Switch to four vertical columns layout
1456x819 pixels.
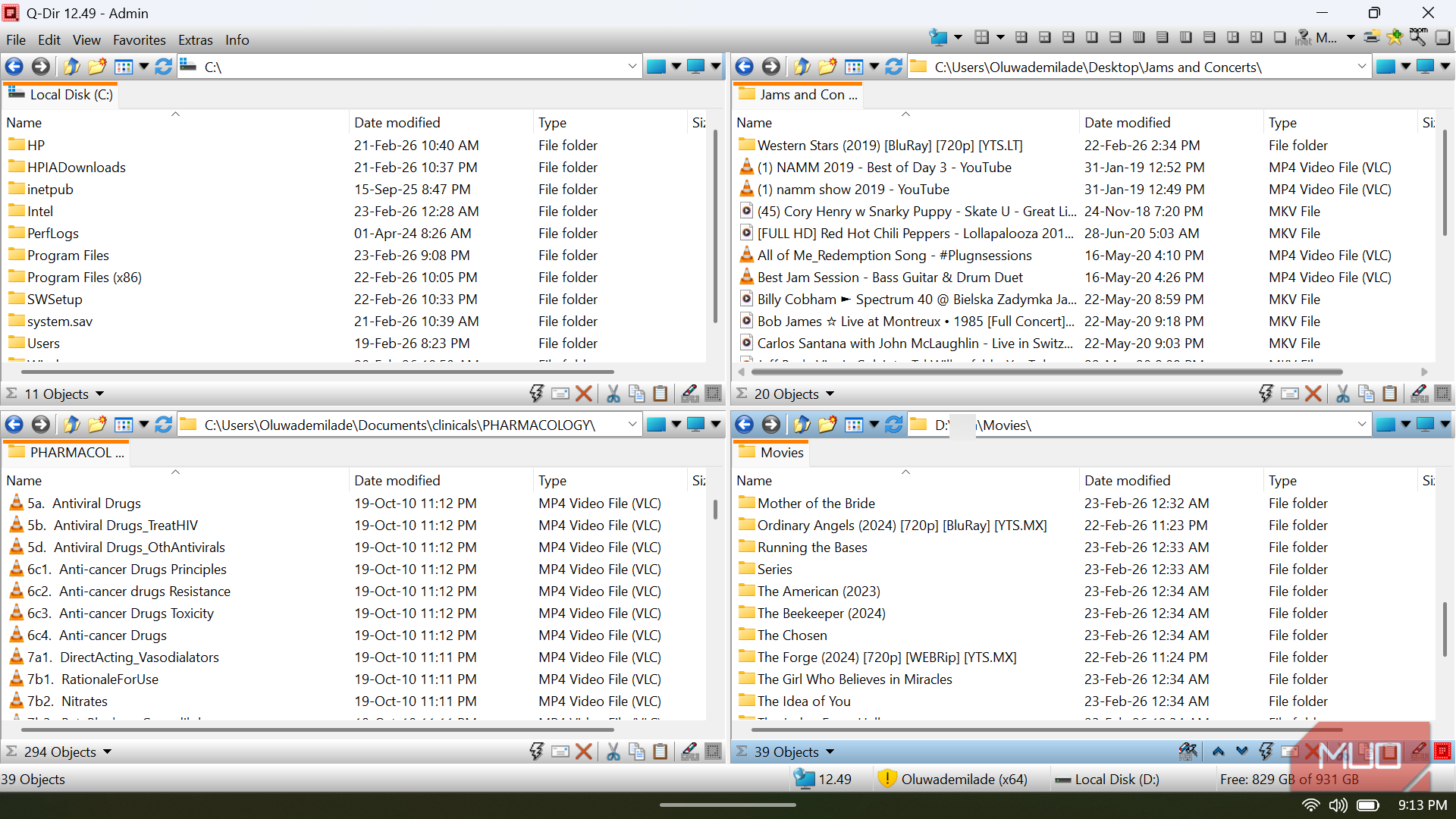coord(1139,36)
